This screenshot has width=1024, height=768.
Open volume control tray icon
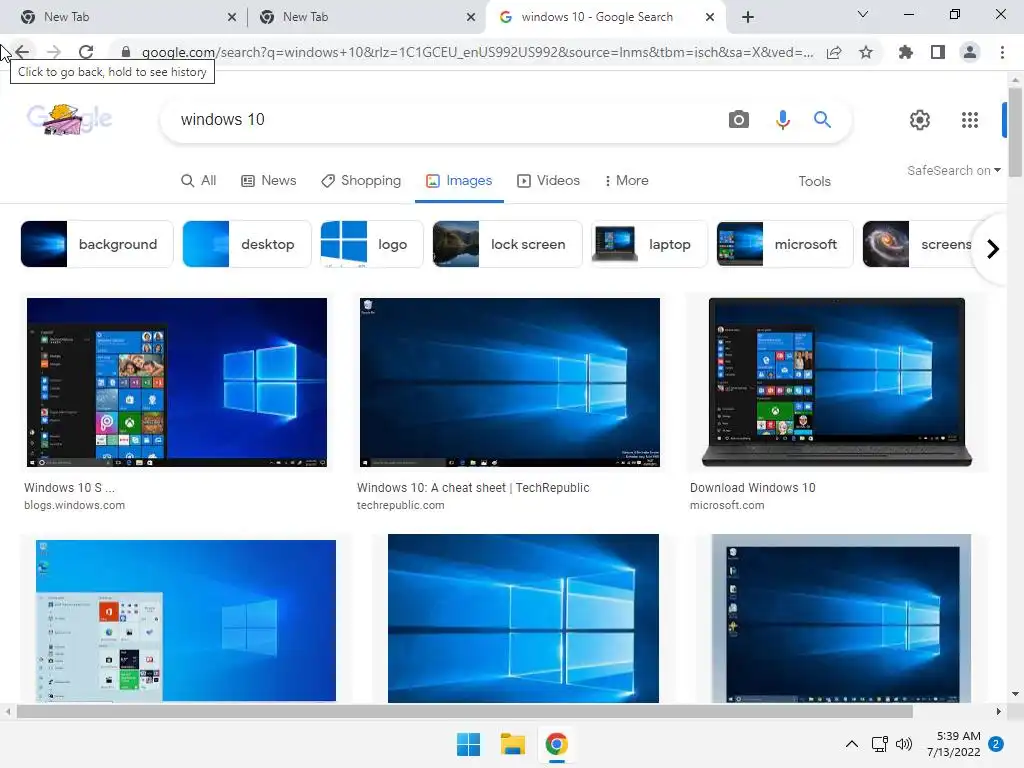(x=904, y=744)
